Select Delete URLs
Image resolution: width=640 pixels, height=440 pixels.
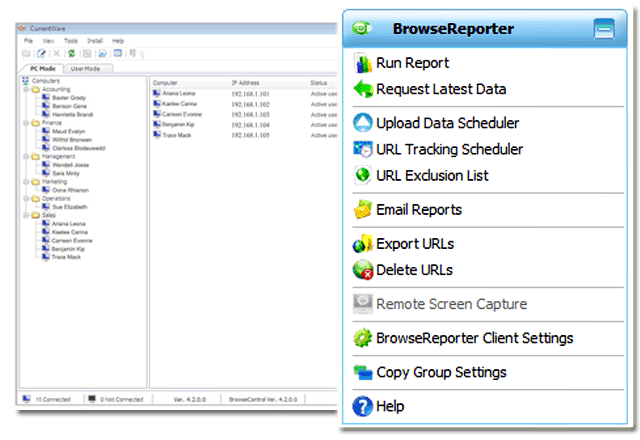[403, 270]
